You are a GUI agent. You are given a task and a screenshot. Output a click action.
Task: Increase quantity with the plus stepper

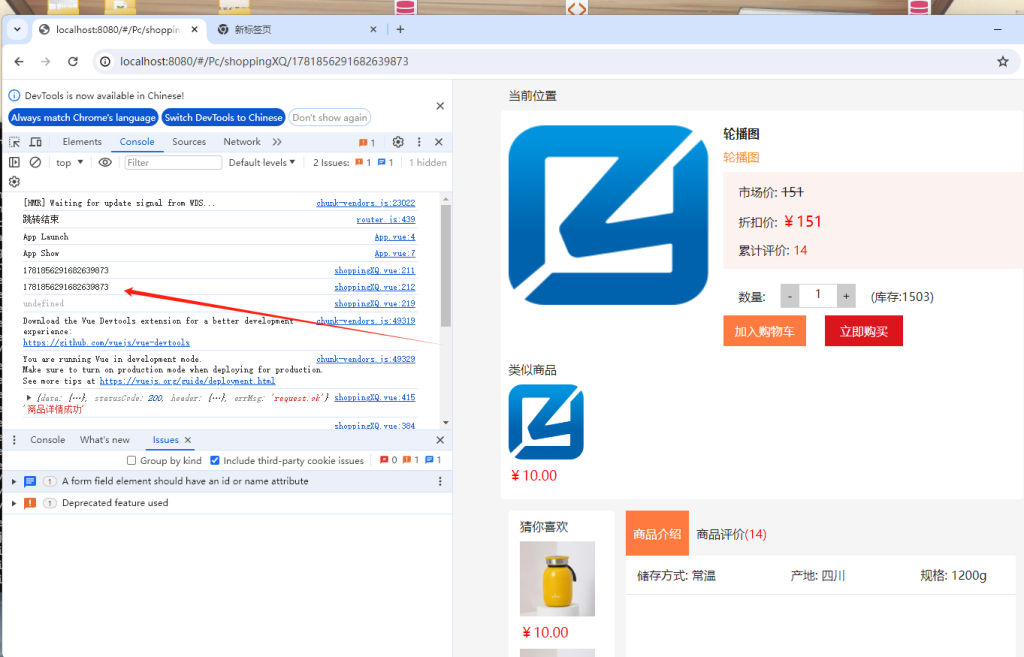[x=846, y=296]
